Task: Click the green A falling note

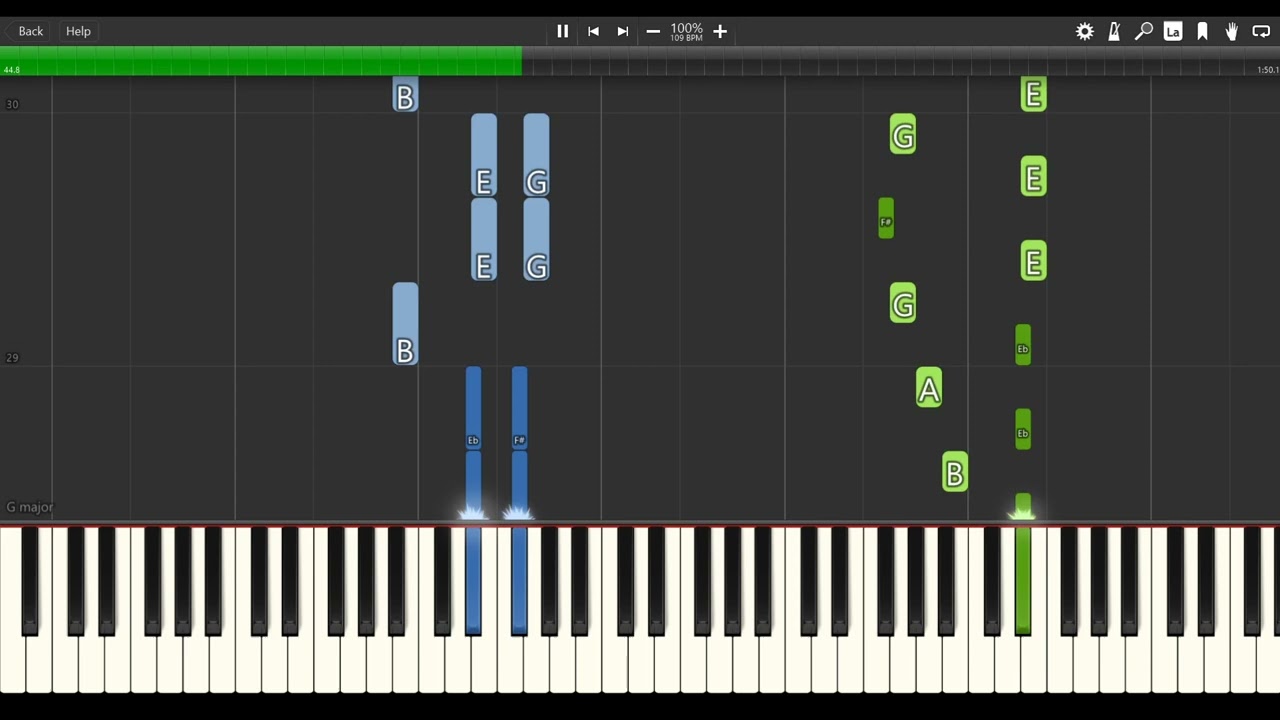Action: pyautogui.click(x=929, y=388)
